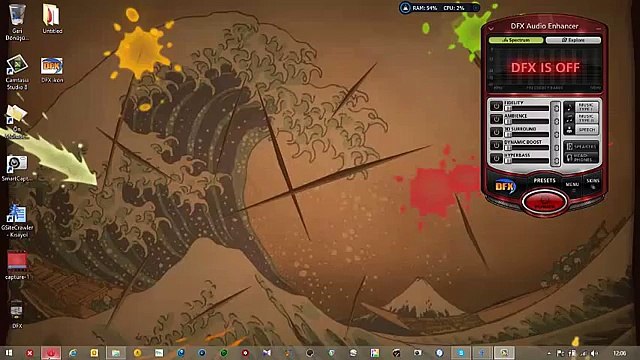Screen dimensions: 640x360
Task: Toggle the Hyperbass power button
Action: click(496, 158)
